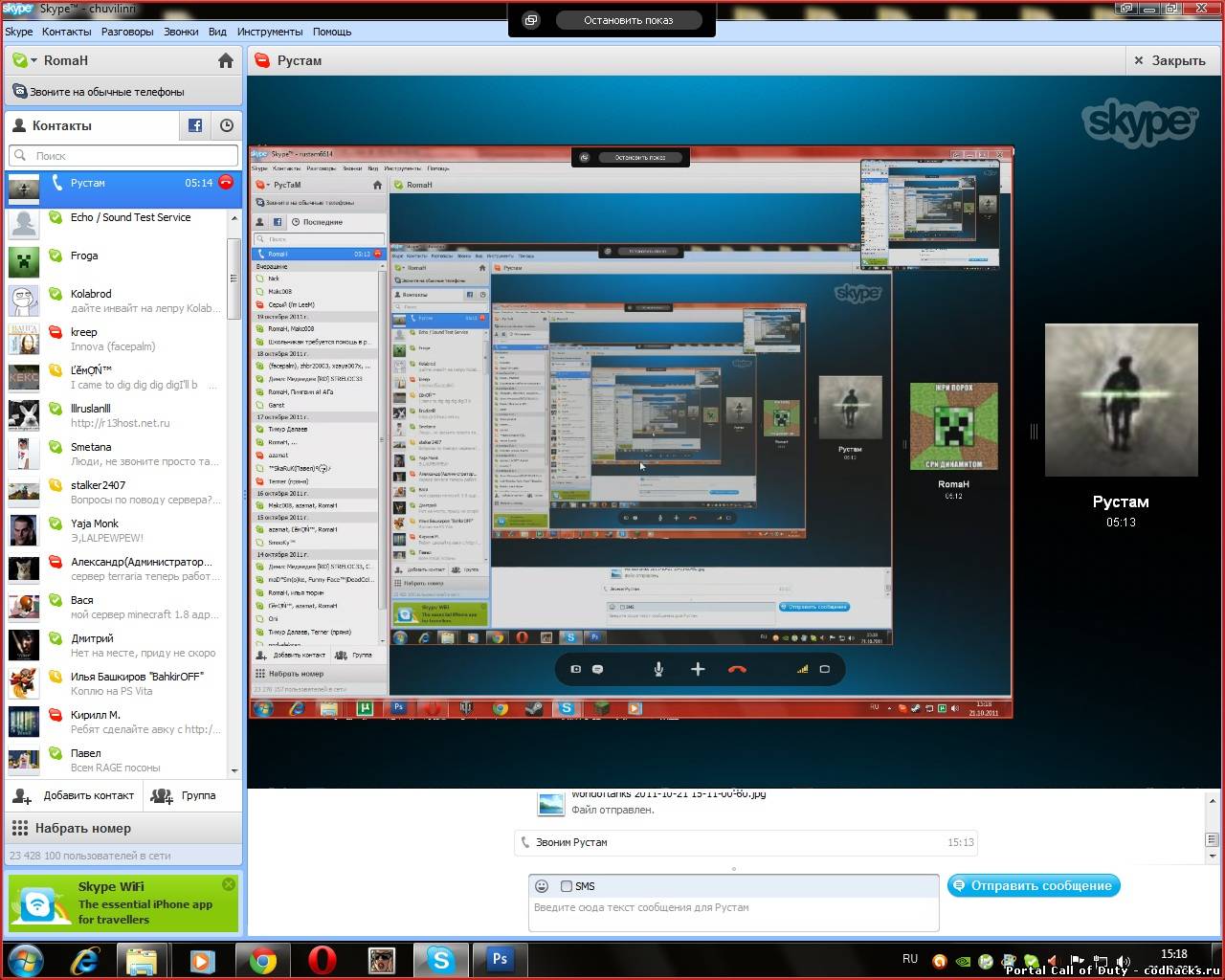Viewport: 1225px width, 980px height.
Task: Open the Вид menu
Action: pyautogui.click(x=218, y=32)
